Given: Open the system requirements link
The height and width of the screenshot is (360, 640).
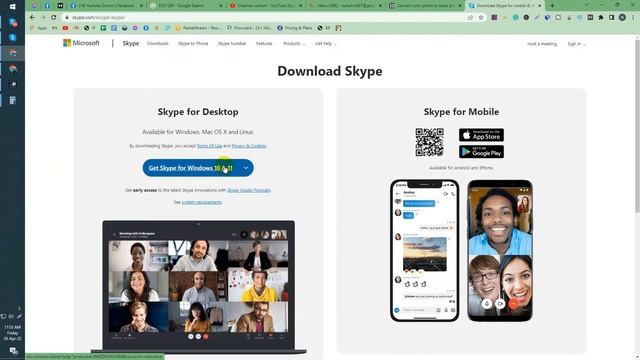Looking at the screenshot, I should (x=202, y=202).
